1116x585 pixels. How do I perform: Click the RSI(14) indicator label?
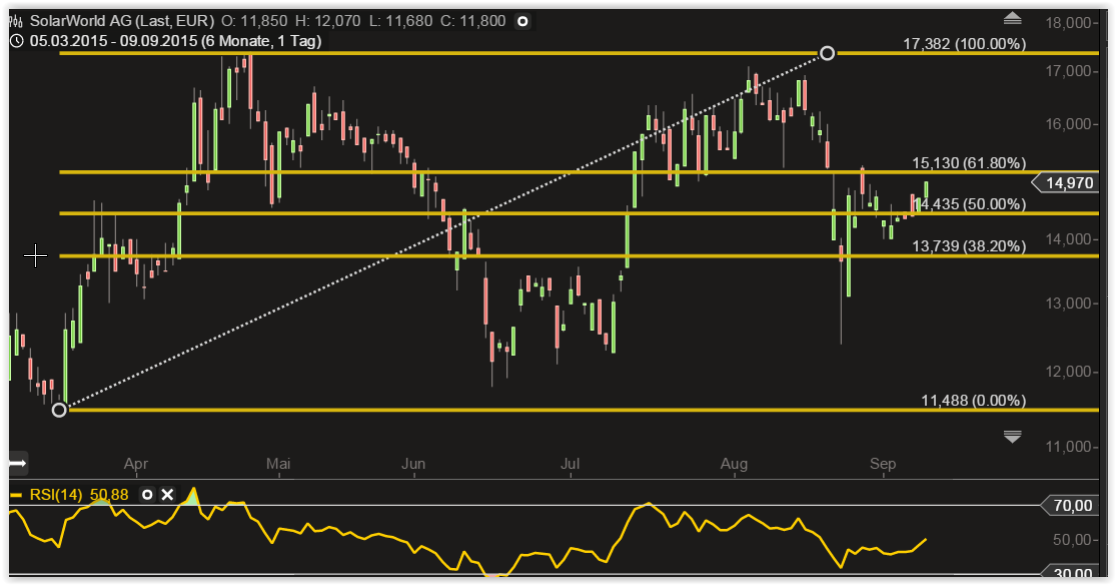[56, 495]
